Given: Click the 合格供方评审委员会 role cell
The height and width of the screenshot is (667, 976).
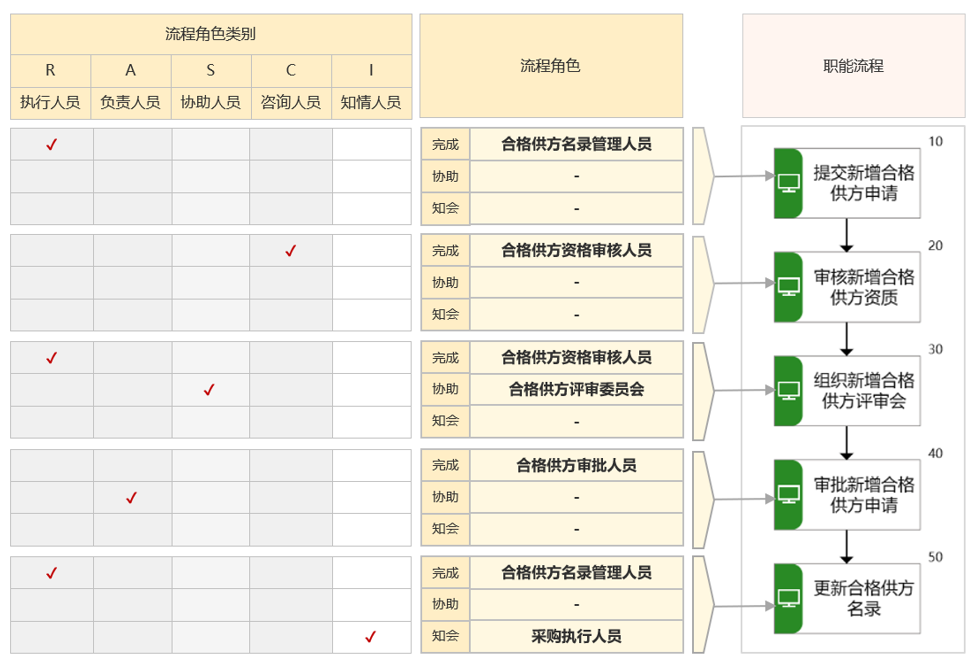Looking at the screenshot, I should pyautogui.click(x=576, y=390).
